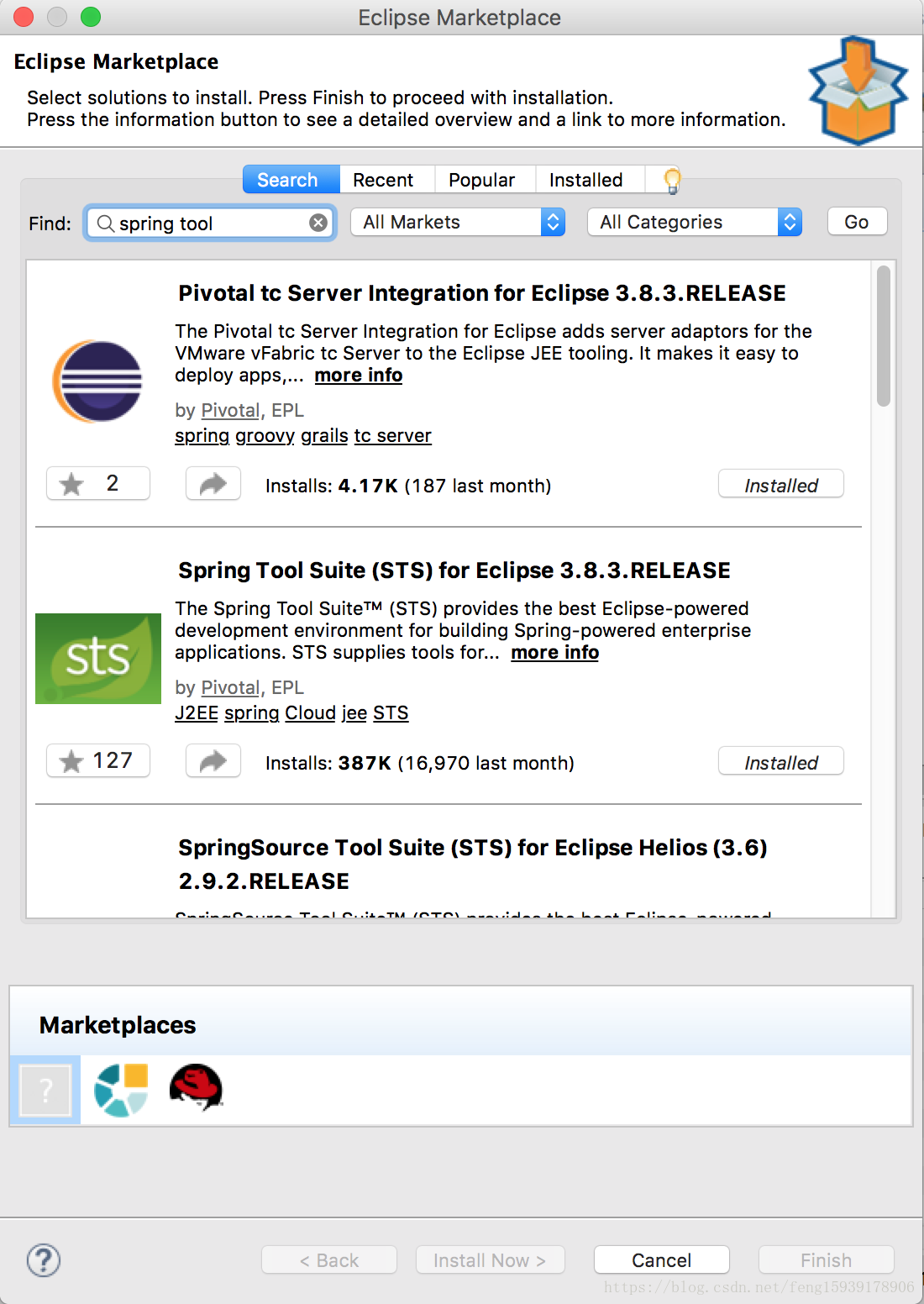Click Installed button for Pivotal tc Server
Screen dimensions: 924x1304
coord(781,485)
